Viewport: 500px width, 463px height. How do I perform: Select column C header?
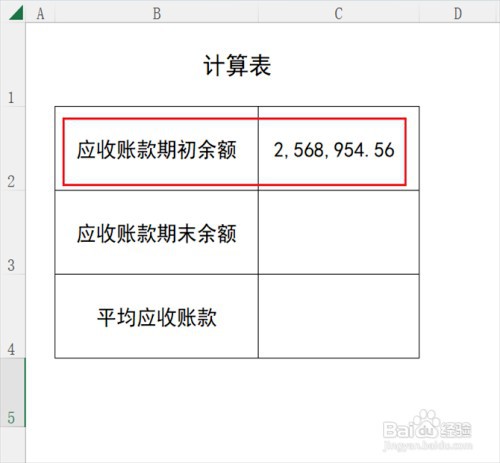339,13
